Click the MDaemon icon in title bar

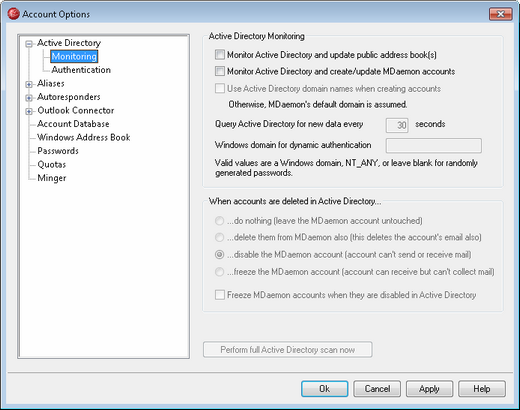(13, 14)
